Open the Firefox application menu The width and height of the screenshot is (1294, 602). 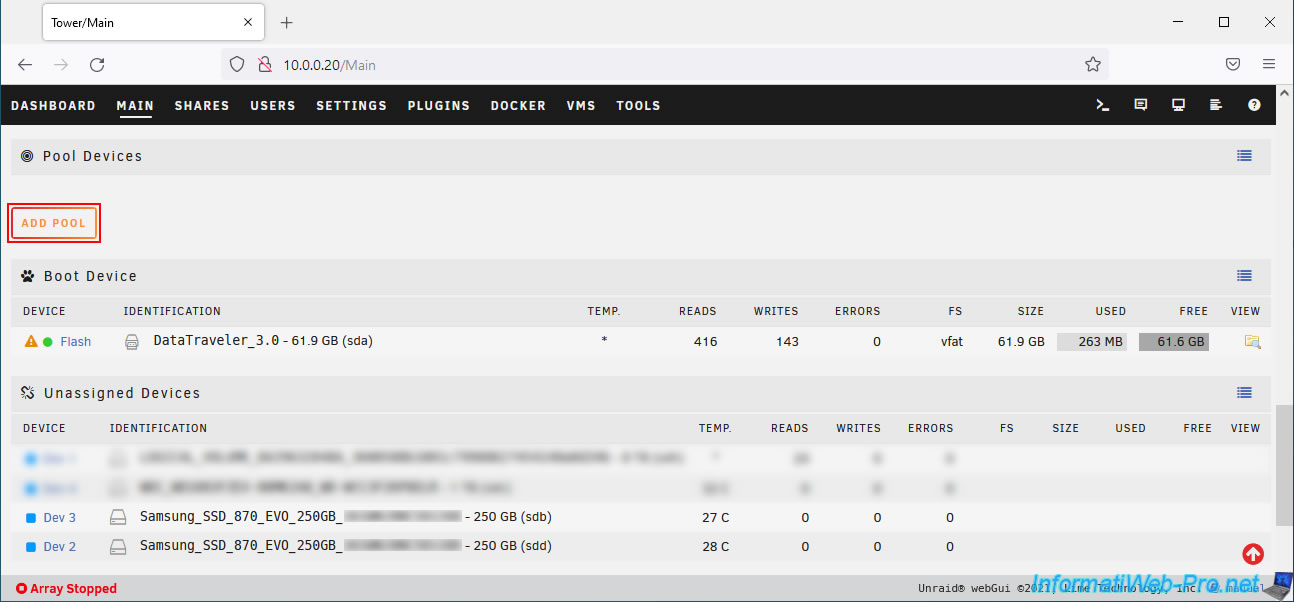click(x=1269, y=64)
